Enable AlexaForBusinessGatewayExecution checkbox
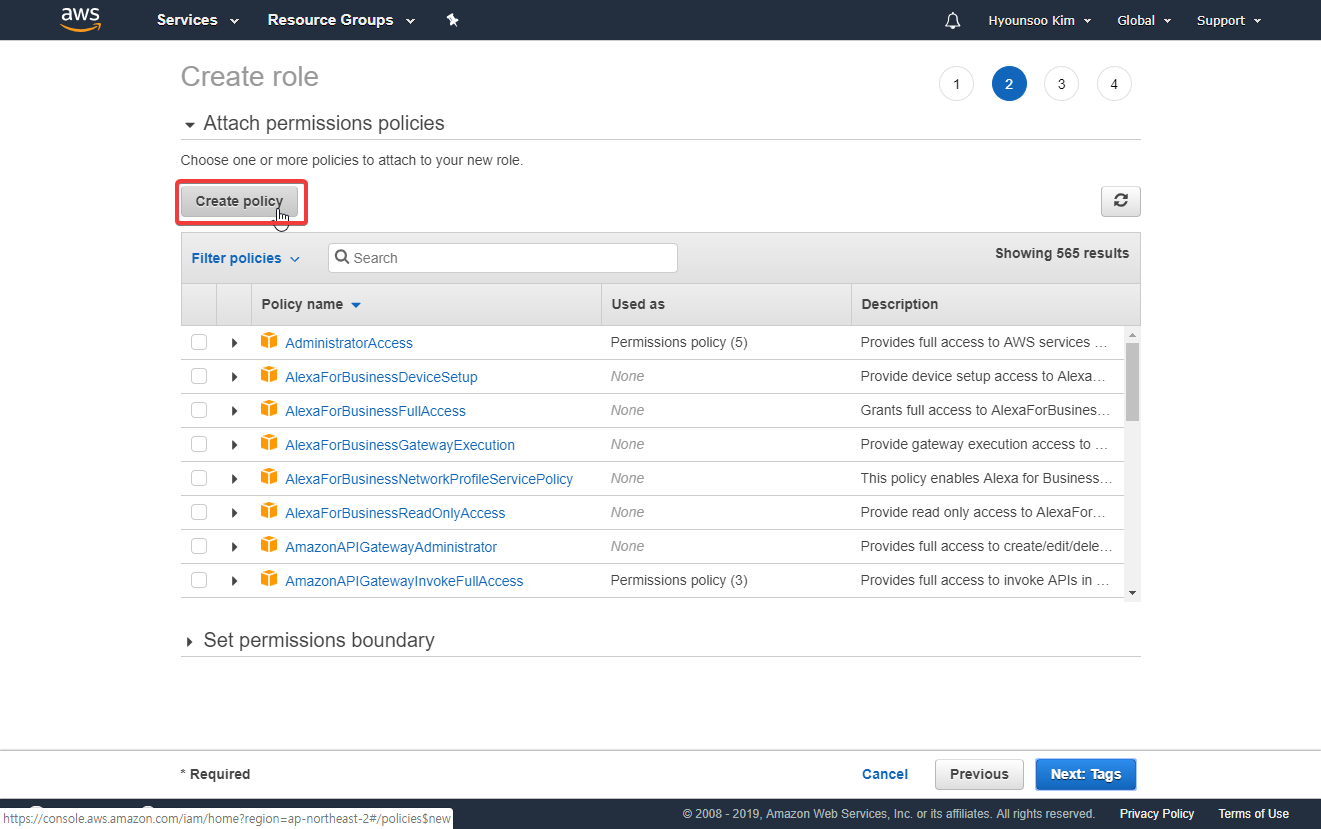This screenshot has width=1321, height=829. [x=199, y=444]
